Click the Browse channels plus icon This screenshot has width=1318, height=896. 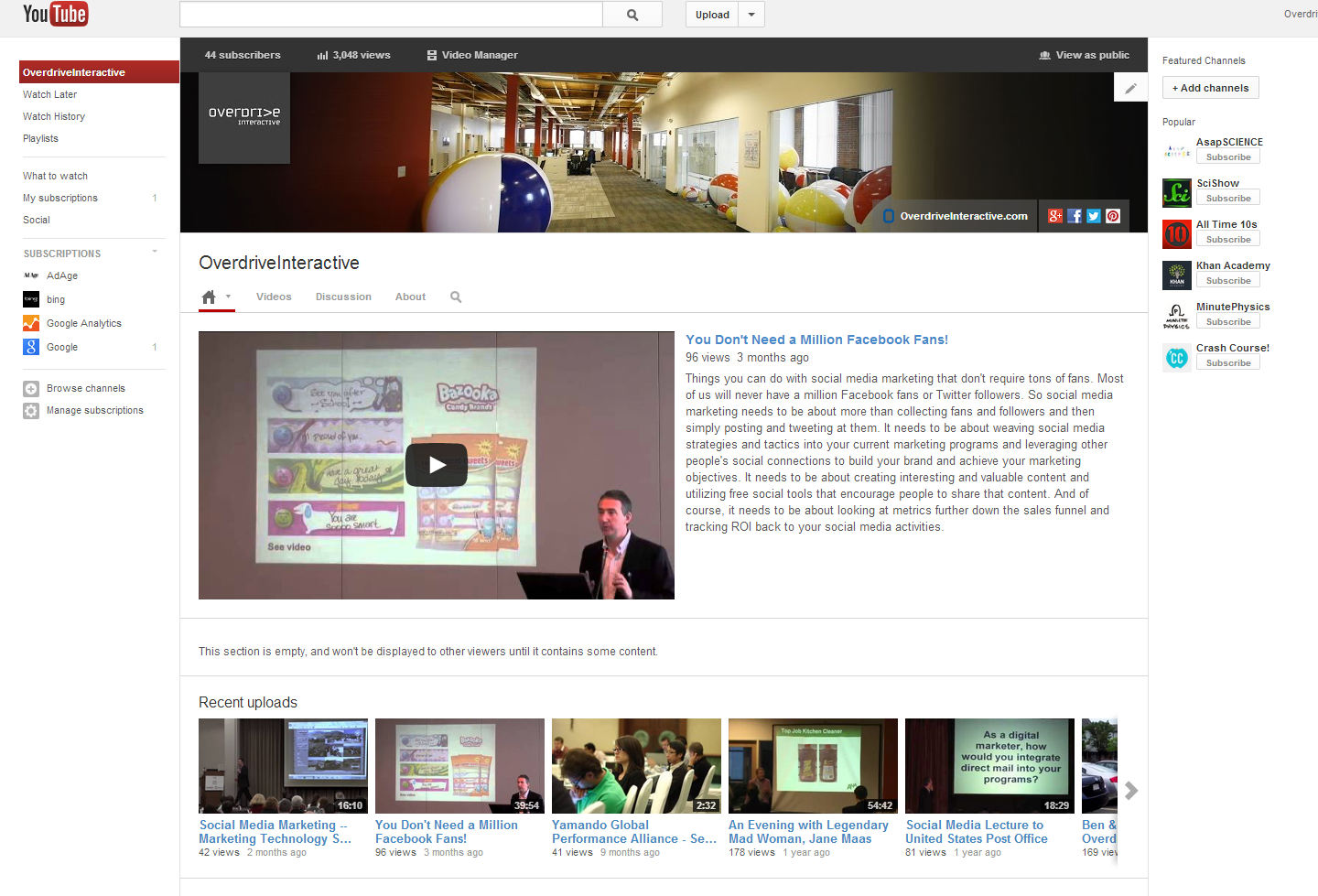click(31, 388)
